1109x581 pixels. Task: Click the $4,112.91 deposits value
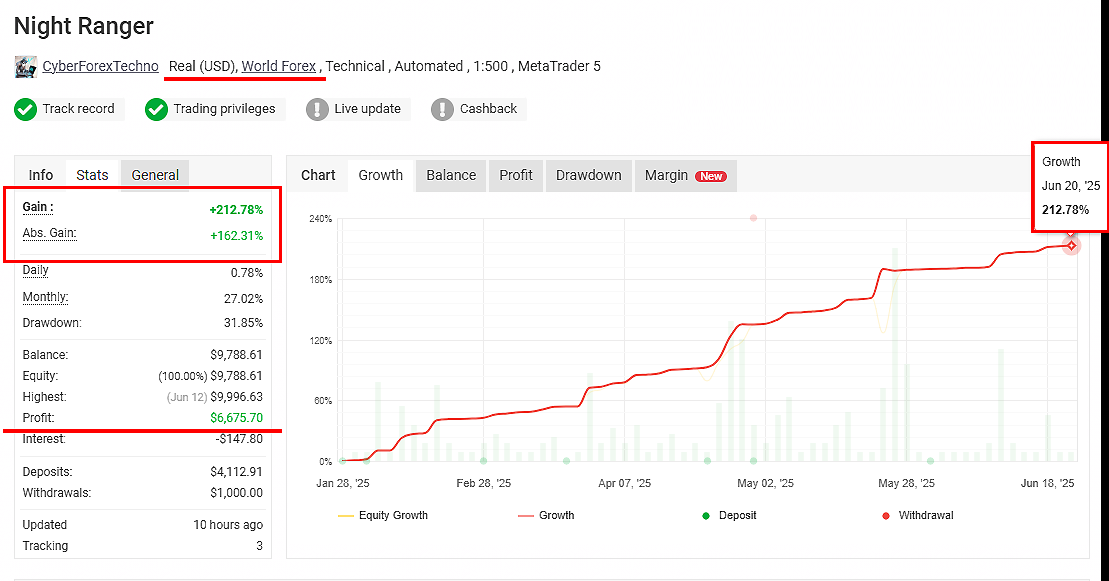(x=236, y=472)
